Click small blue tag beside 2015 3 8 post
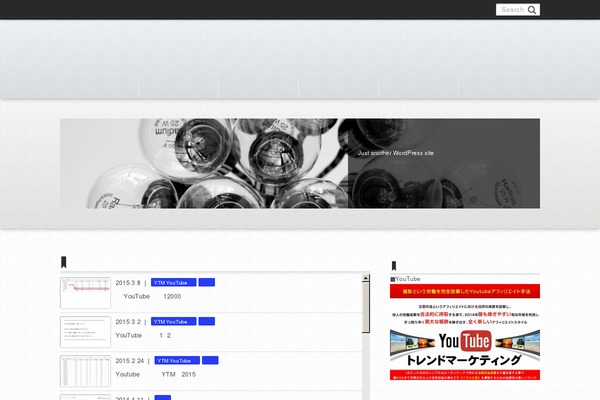The width and height of the screenshot is (600, 400). 207,282
